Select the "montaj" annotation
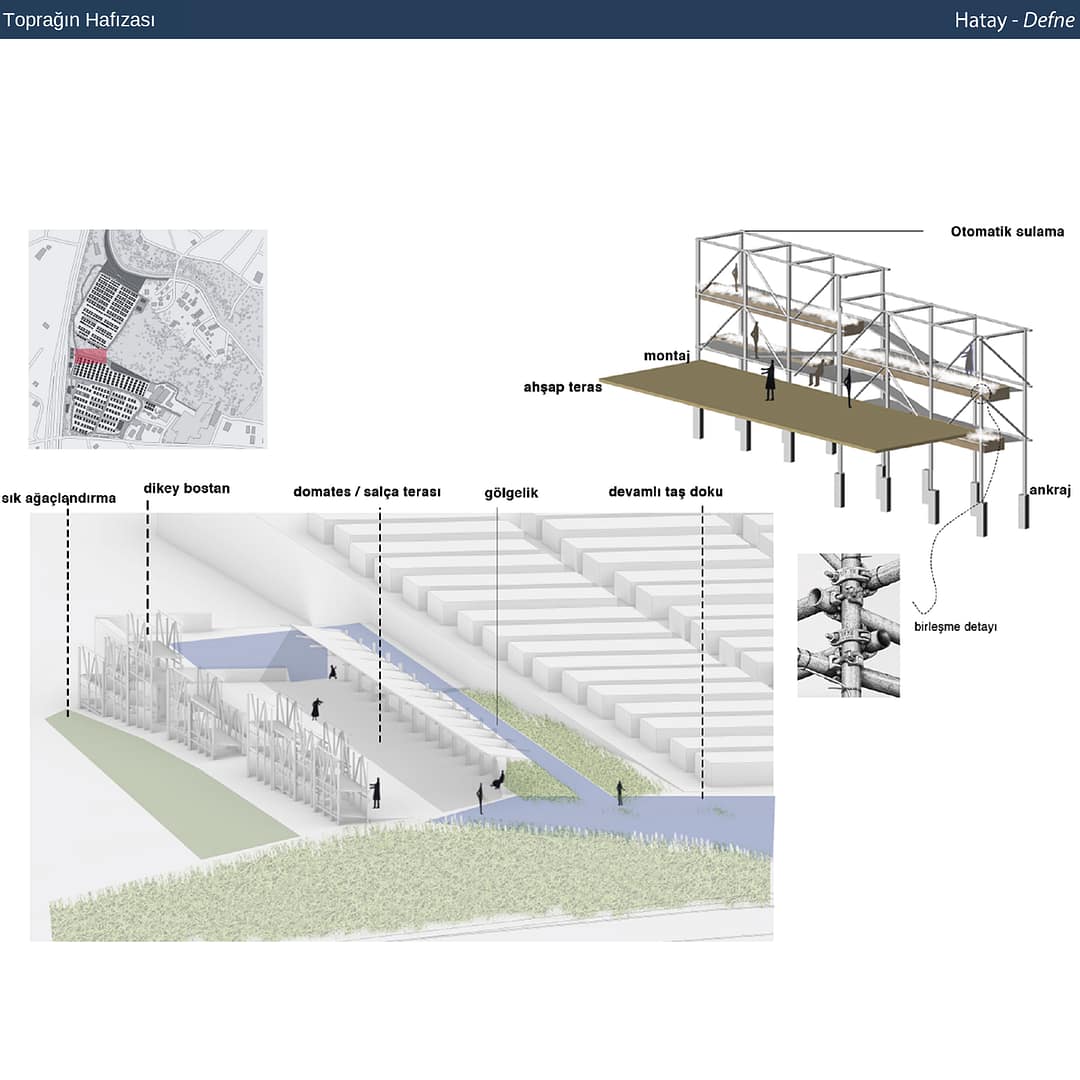Viewport: 1080px width, 1080px height. tap(662, 357)
